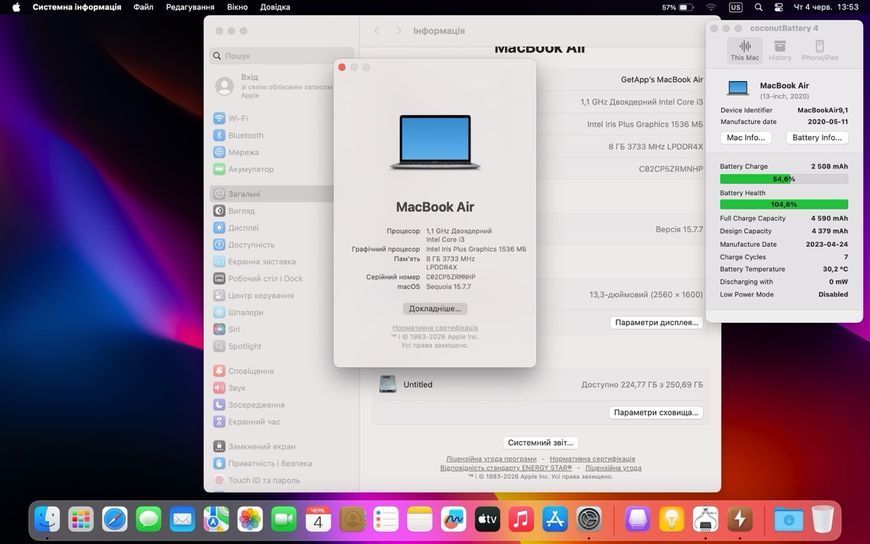The height and width of the screenshot is (544, 870).
Task: Click the Докладніше… button
Action: pos(435,309)
